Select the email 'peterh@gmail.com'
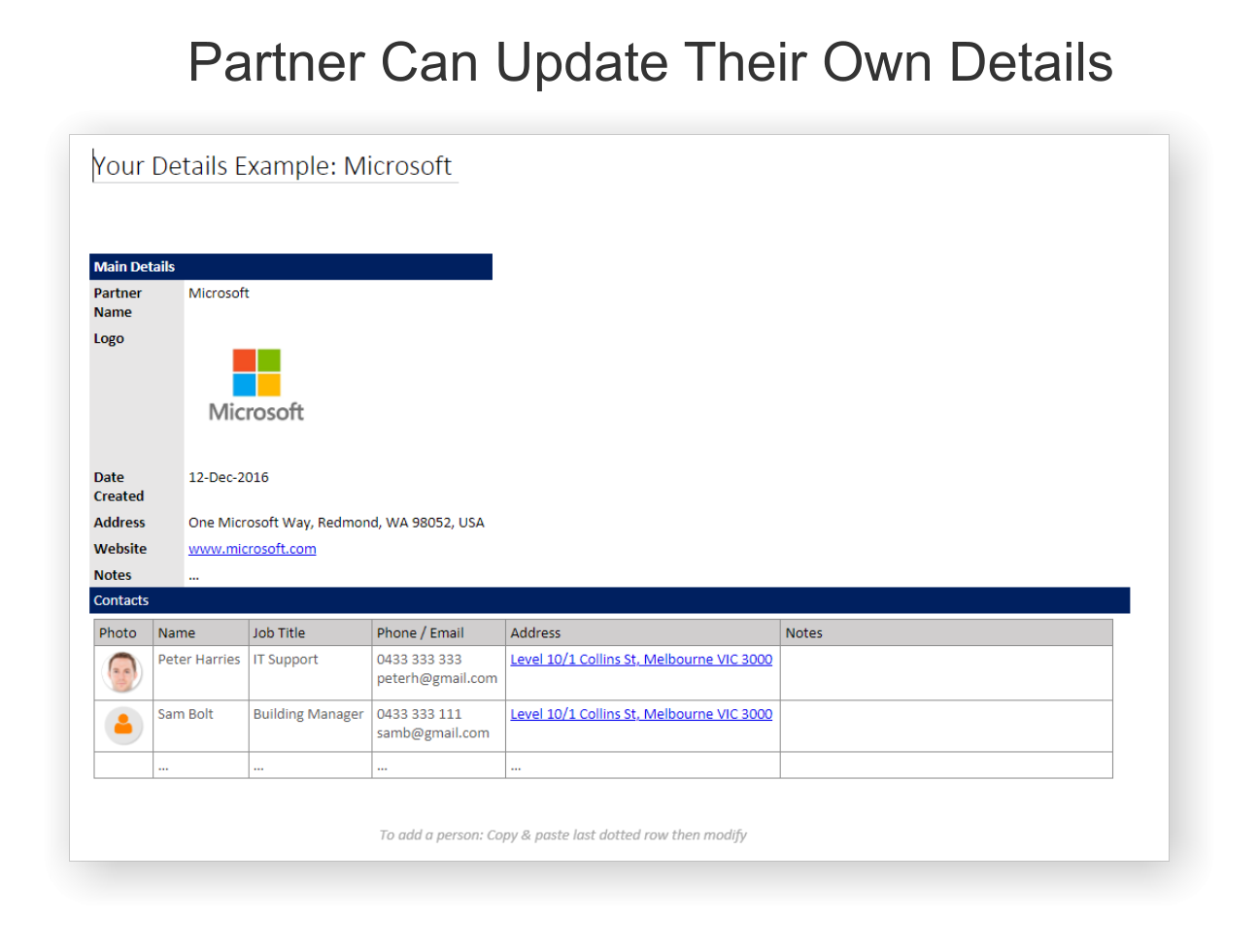Screen dimensions: 1258x952 pos(437,679)
